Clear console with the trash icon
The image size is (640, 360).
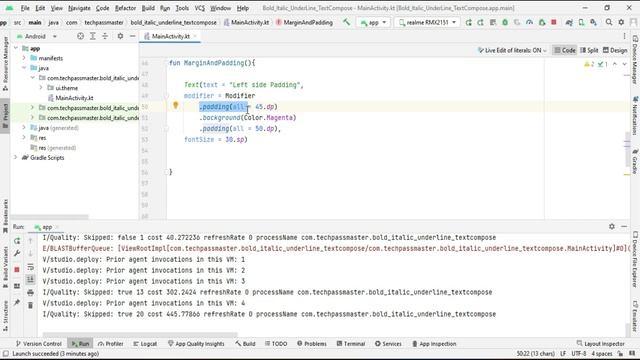pyautogui.click(x=30, y=305)
